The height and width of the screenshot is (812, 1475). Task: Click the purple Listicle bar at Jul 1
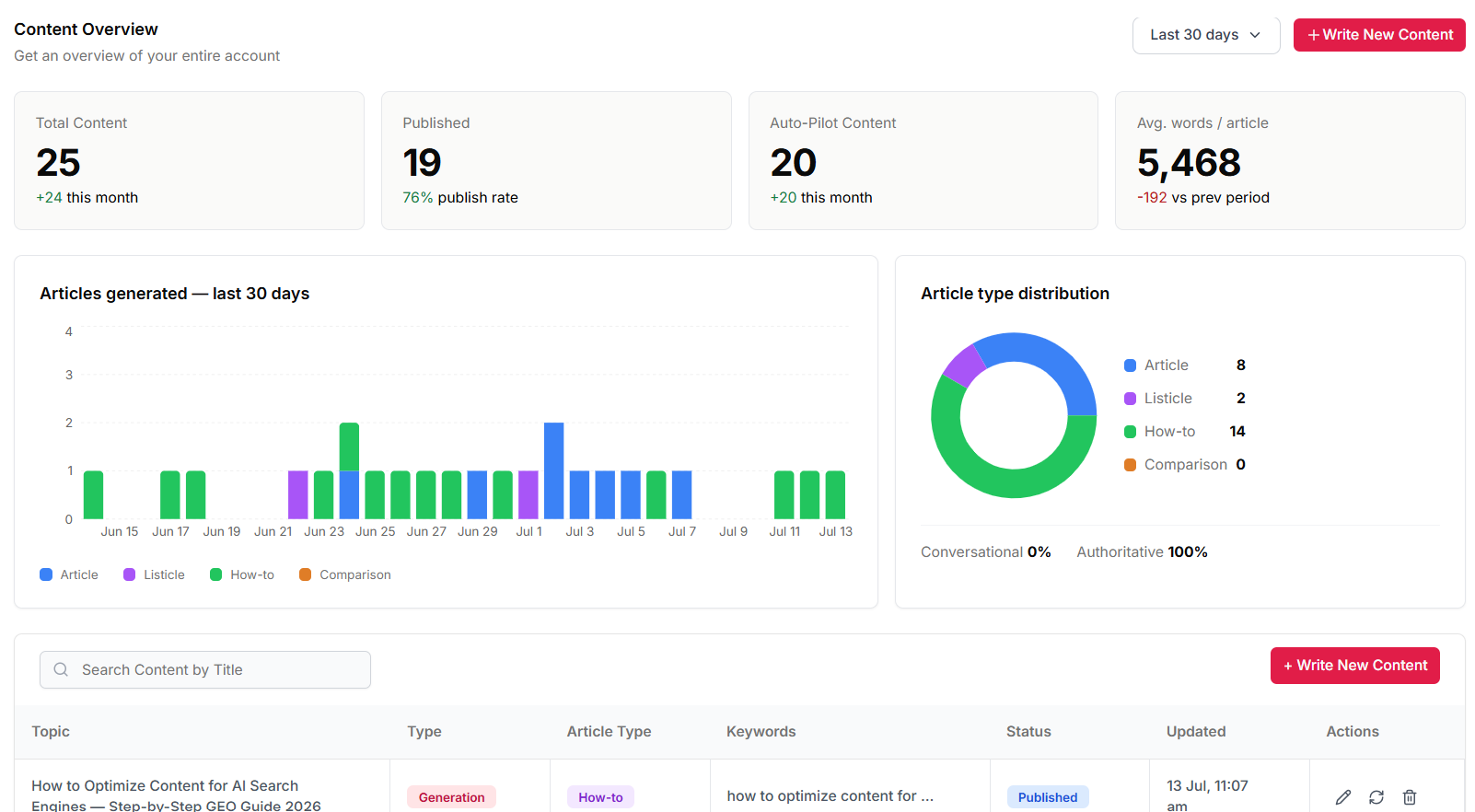[x=528, y=494]
